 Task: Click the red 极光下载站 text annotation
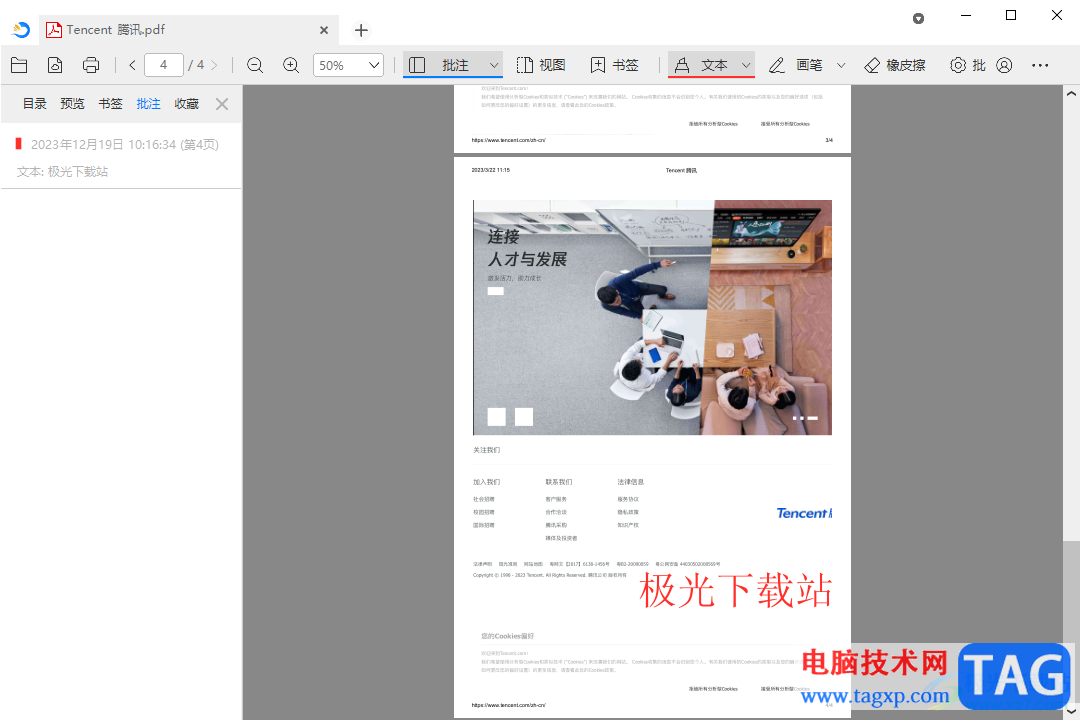tap(736, 591)
